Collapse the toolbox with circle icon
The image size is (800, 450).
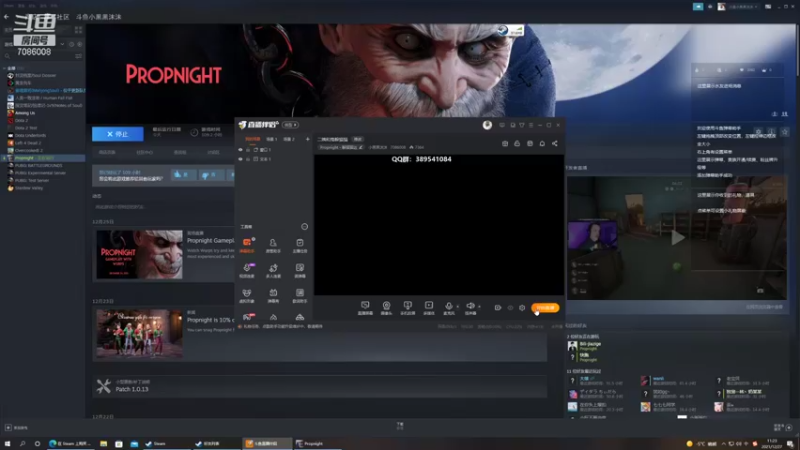304,227
